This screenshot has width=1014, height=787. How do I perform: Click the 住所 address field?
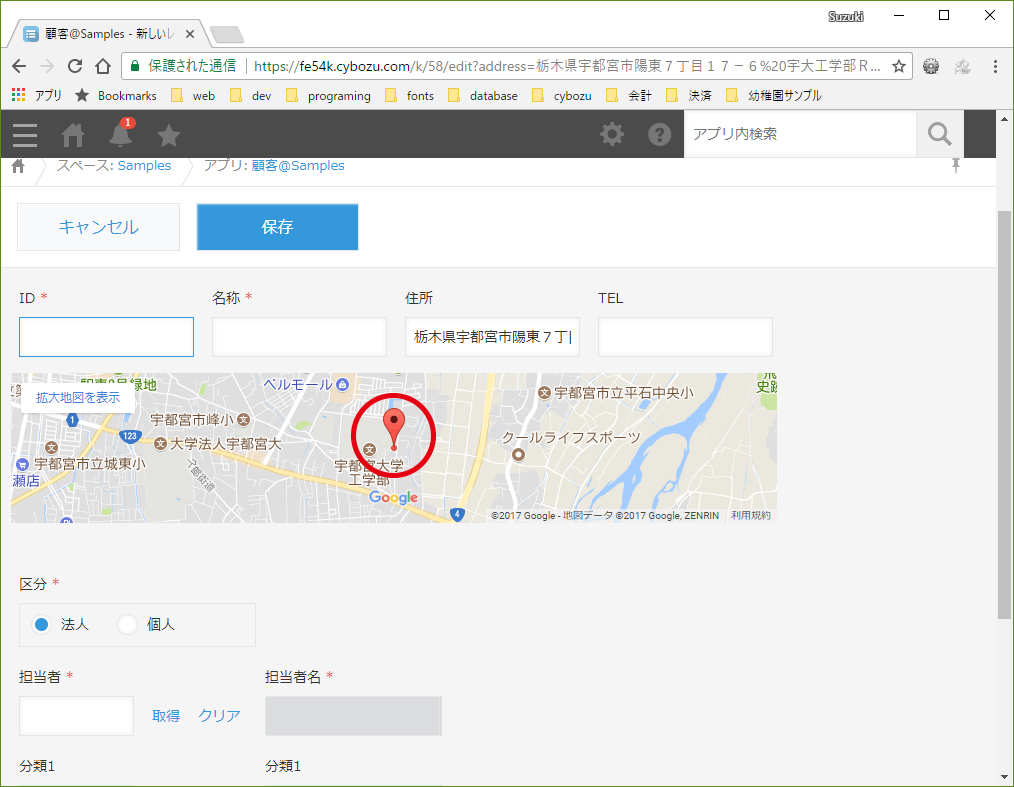pos(492,337)
